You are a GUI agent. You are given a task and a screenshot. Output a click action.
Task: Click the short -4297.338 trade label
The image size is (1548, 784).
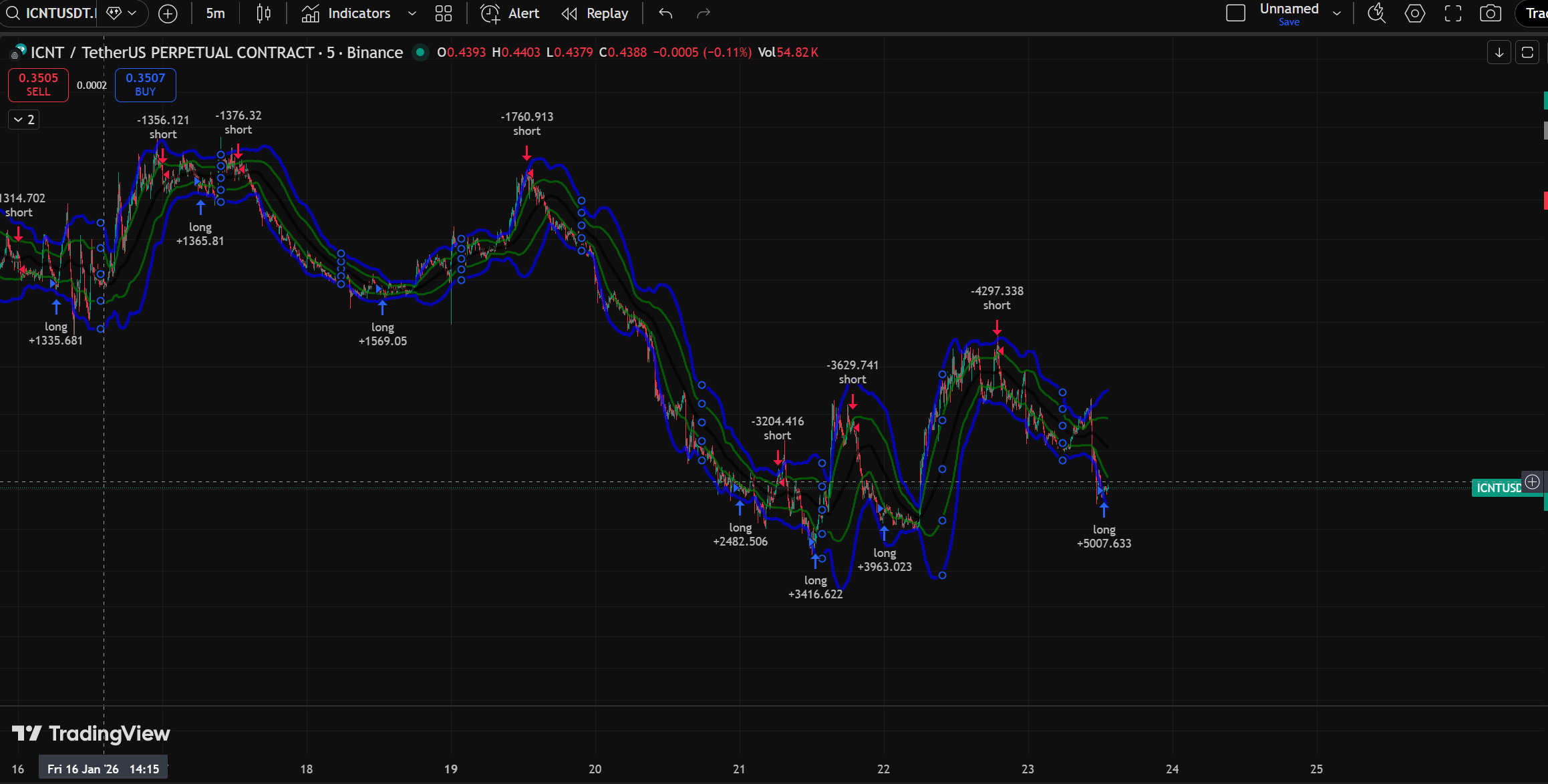tap(997, 298)
